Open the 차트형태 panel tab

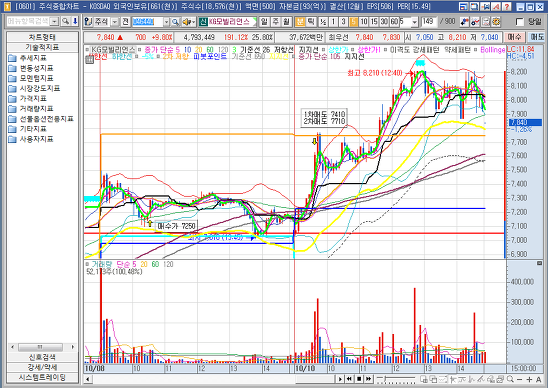42,37
